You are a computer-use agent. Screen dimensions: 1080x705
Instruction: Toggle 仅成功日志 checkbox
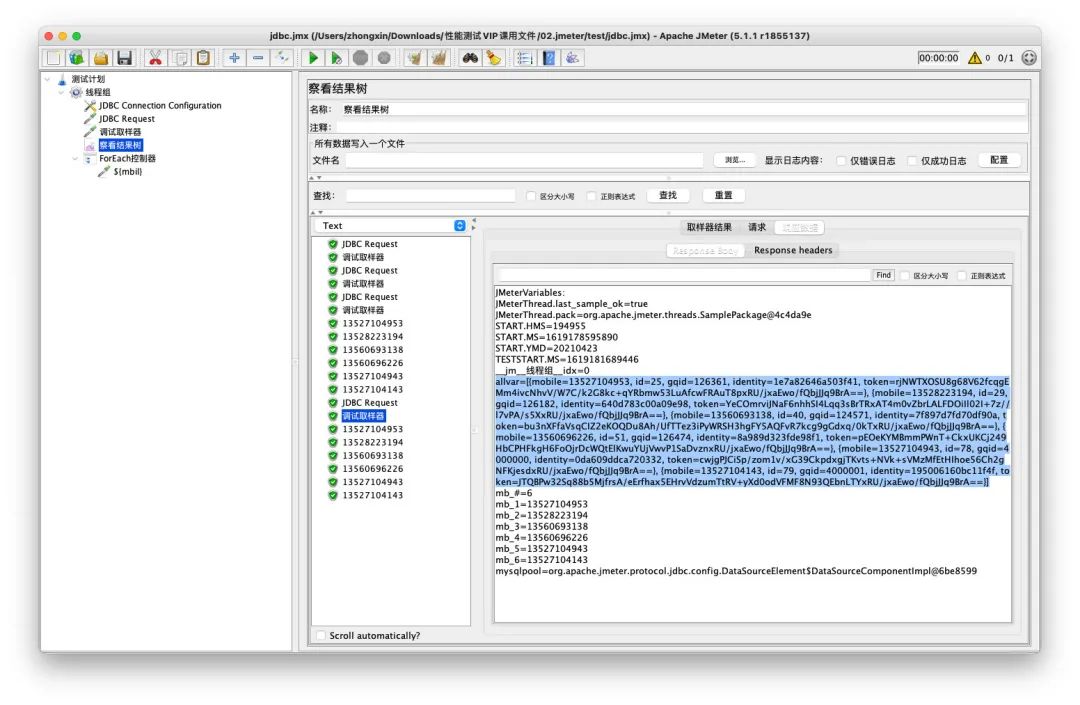click(x=912, y=160)
